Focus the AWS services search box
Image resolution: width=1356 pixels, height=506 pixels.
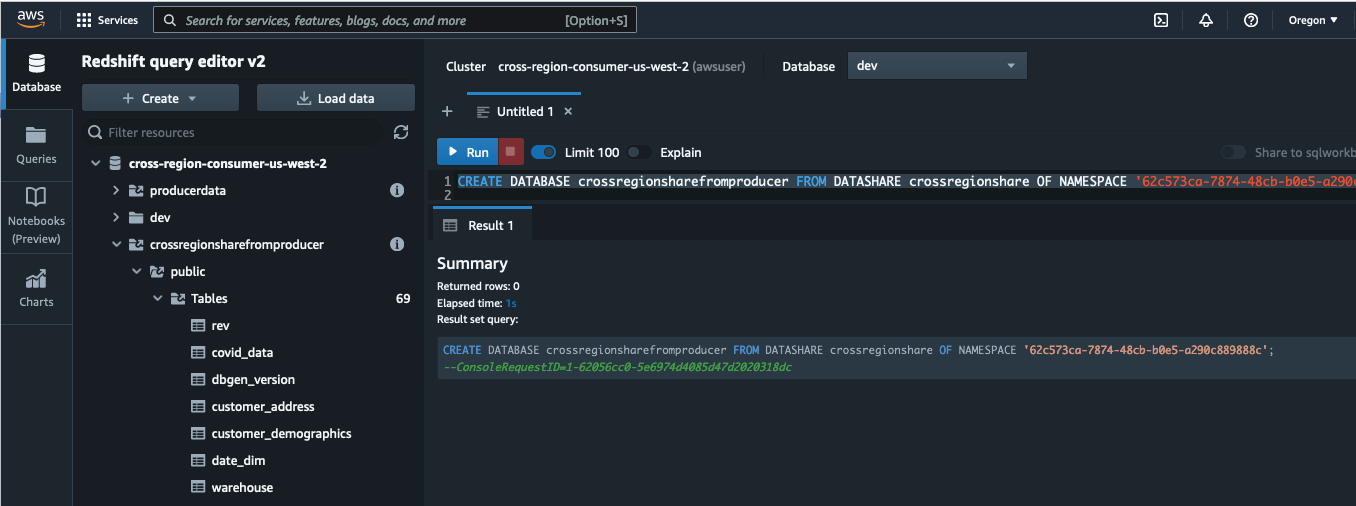(395, 20)
